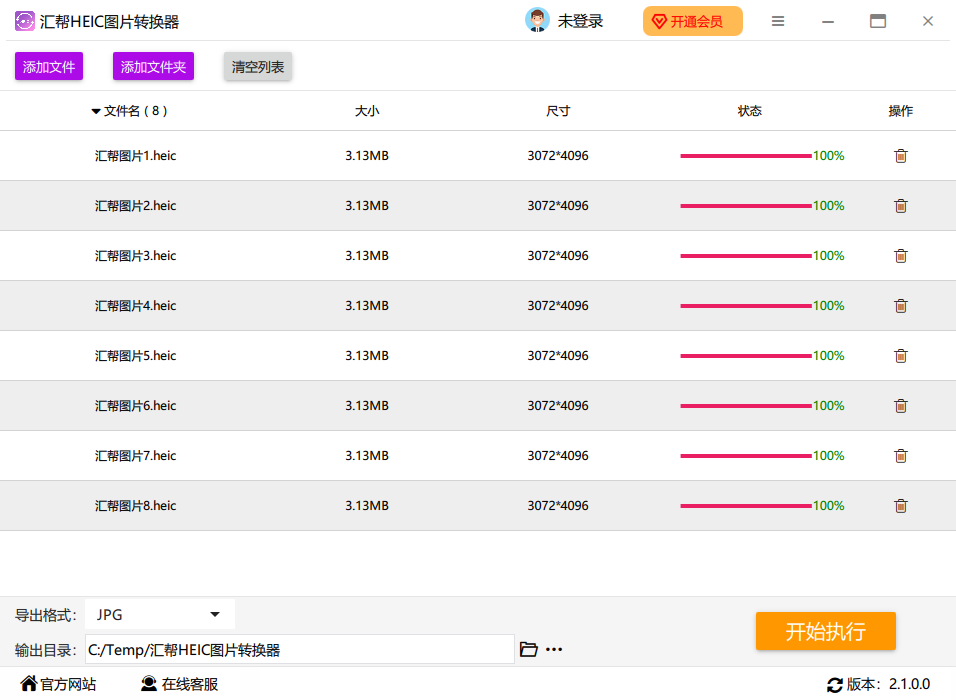The height and width of the screenshot is (700, 956).
Task: Delete 汇帮图片8.heic from the list
Action: pyautogui.click(x=900, y=506)
